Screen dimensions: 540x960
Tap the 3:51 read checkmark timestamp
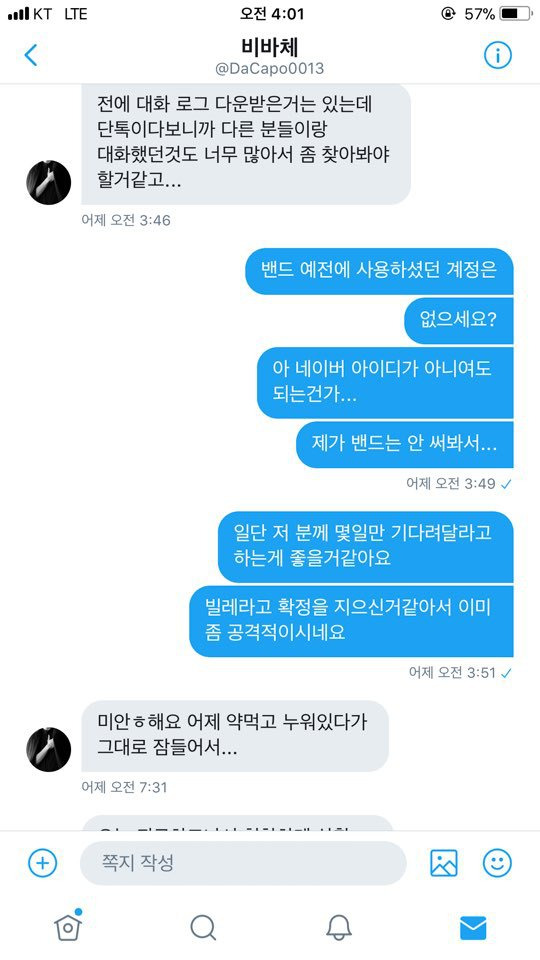460,672
